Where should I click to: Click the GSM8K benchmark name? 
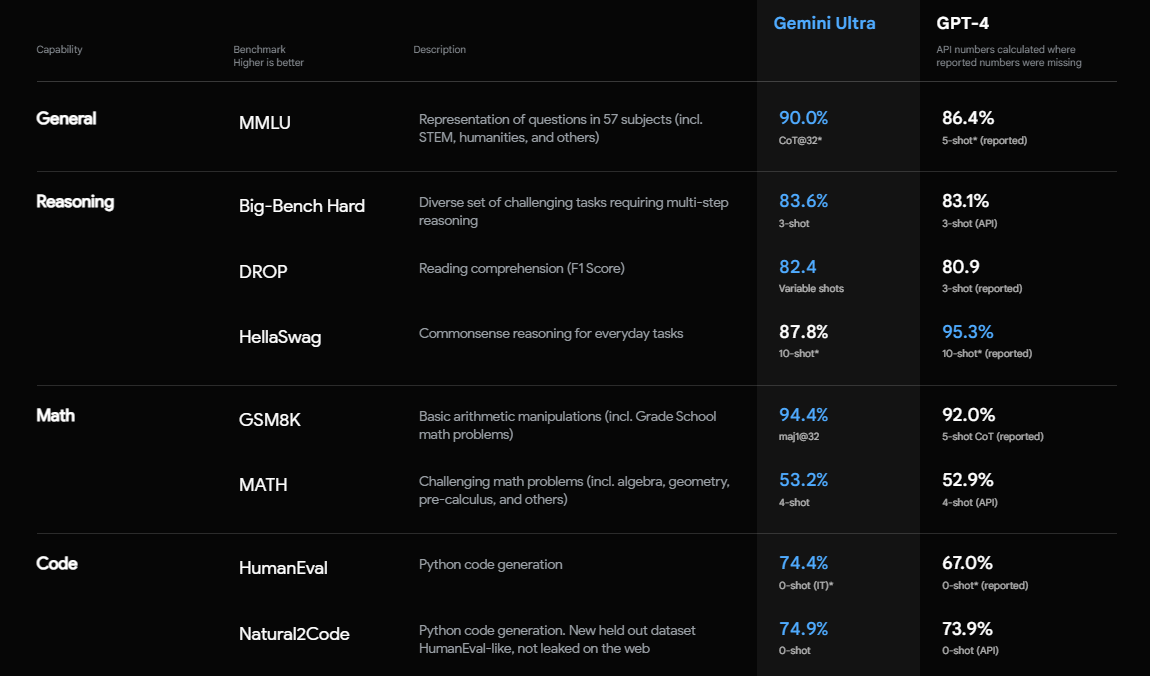coord(270,419)
